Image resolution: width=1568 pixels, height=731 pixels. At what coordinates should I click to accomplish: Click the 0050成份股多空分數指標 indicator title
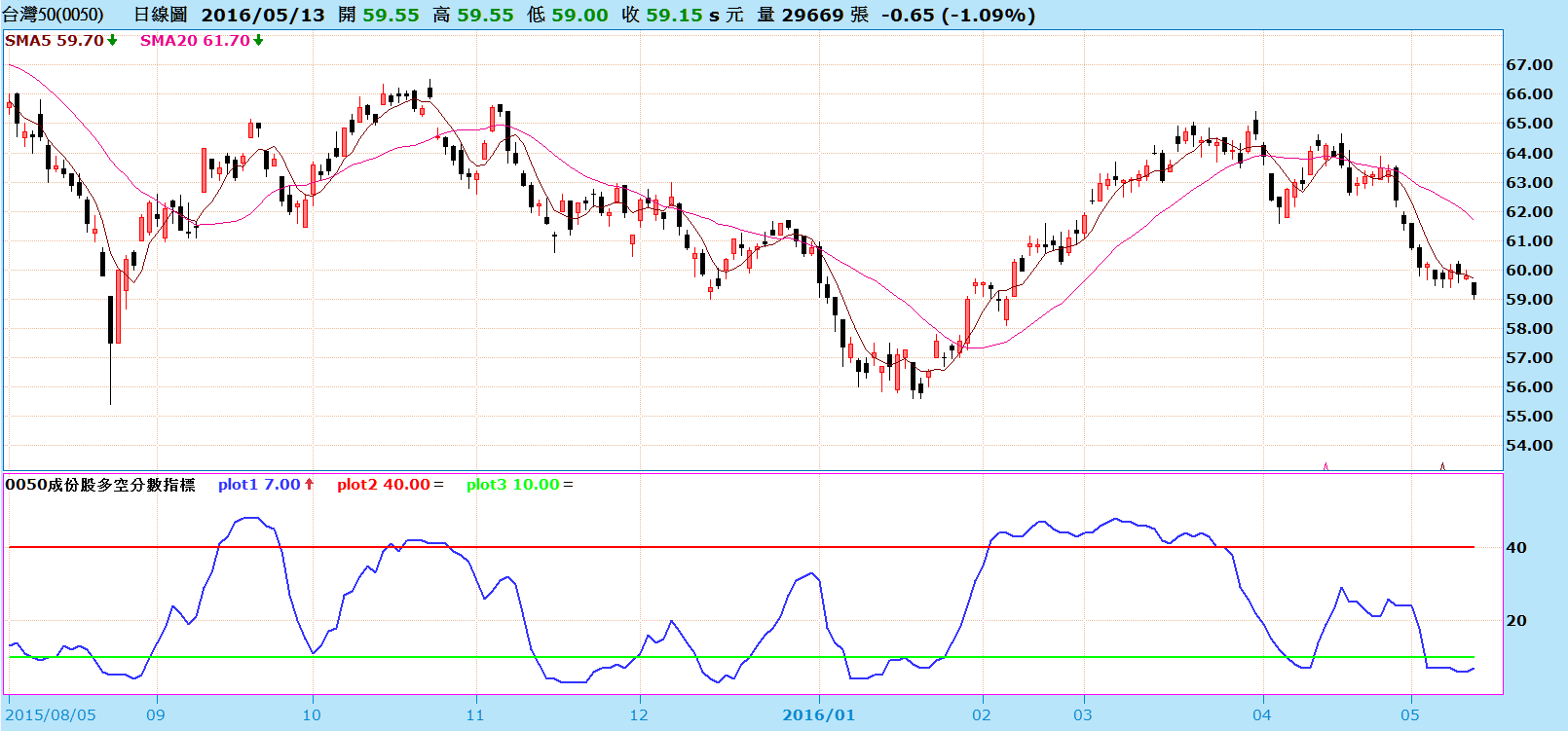100,485
